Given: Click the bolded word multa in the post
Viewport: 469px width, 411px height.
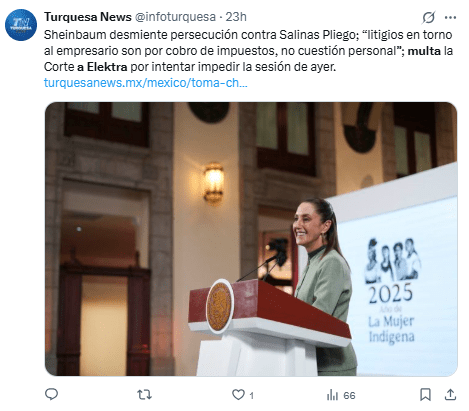Looking at the screenshot, I should (x=424, y=51).
